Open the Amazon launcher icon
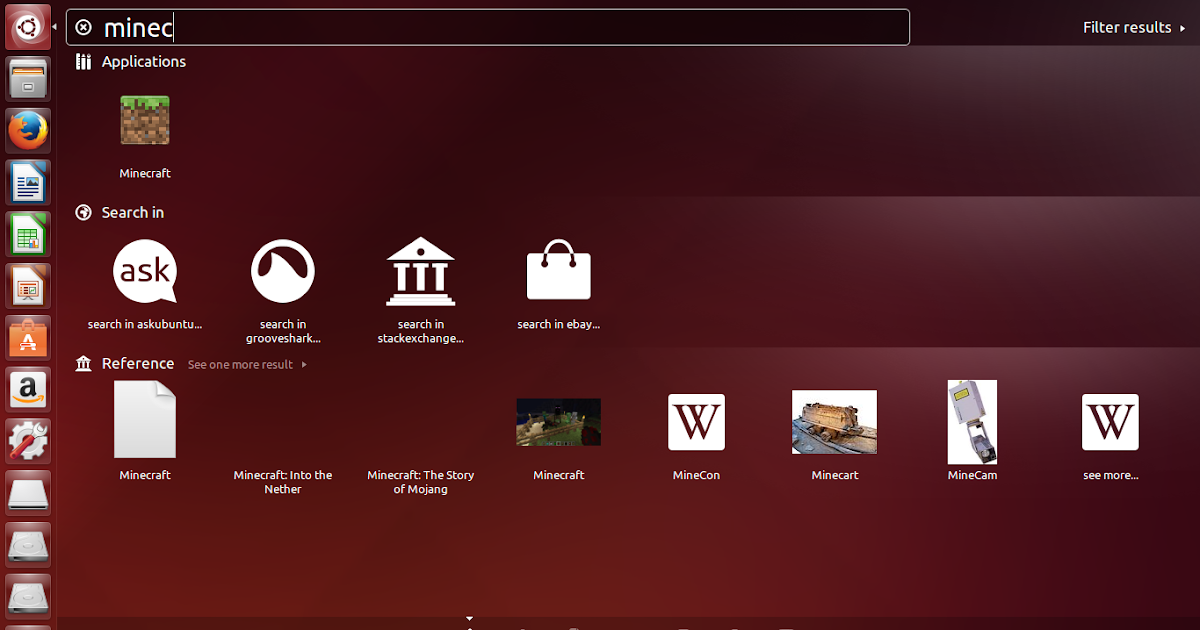This screenshot has width=1200, height=630. [x=28, y=391]
